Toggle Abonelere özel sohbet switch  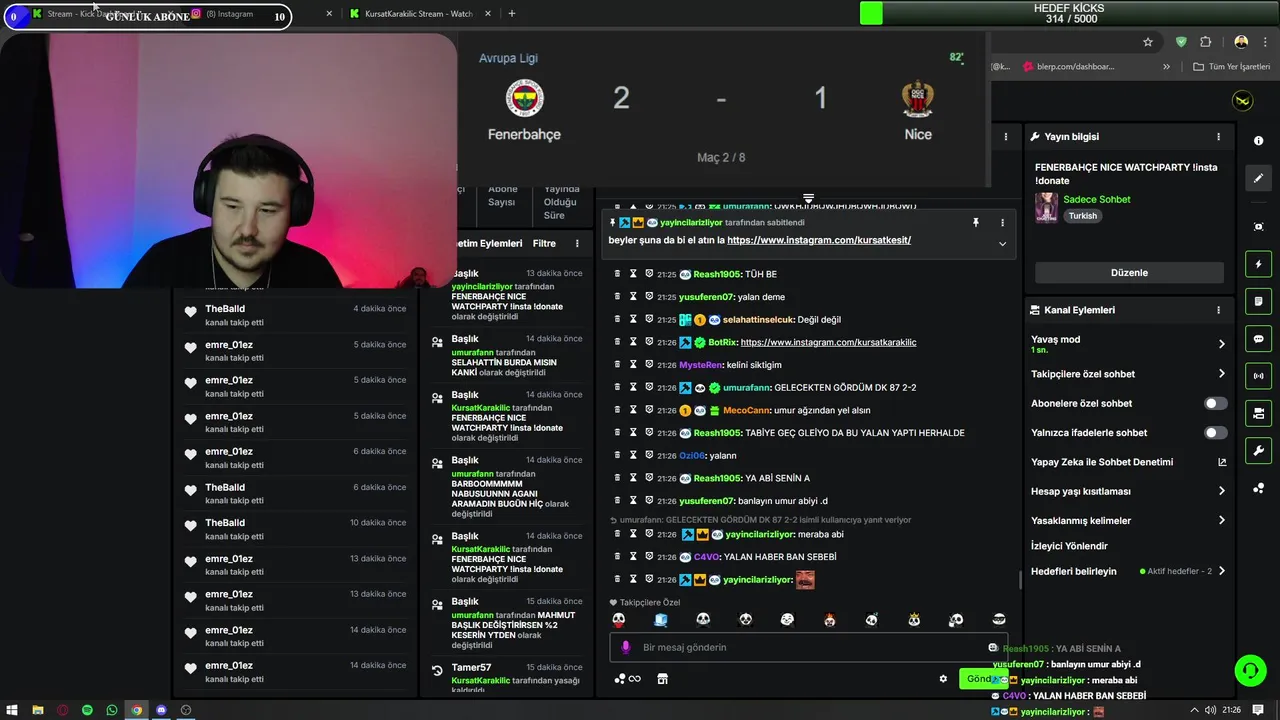(x=1215, y=403)
